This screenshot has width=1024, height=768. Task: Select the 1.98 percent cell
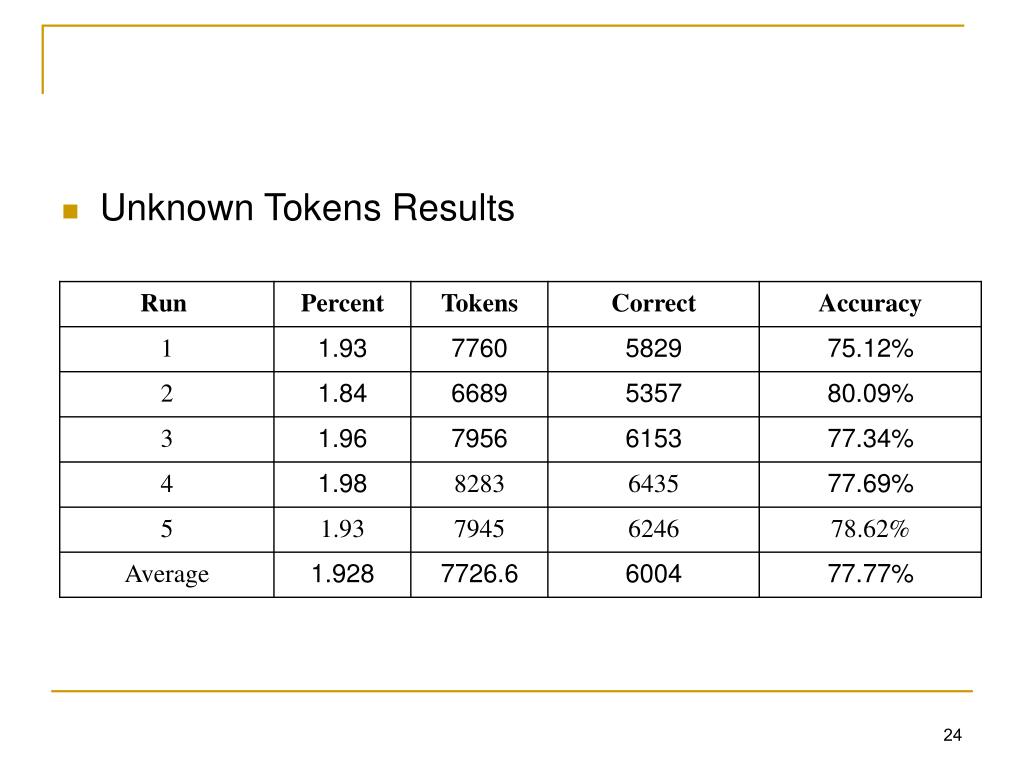[342, 485]
